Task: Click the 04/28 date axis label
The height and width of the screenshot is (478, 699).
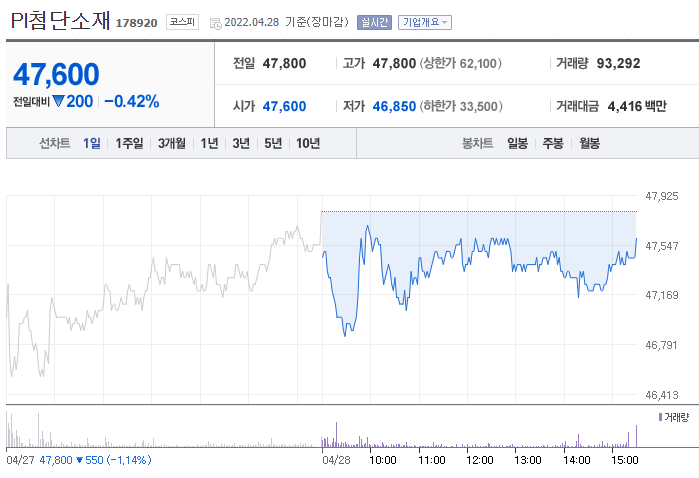Action: 336,460
